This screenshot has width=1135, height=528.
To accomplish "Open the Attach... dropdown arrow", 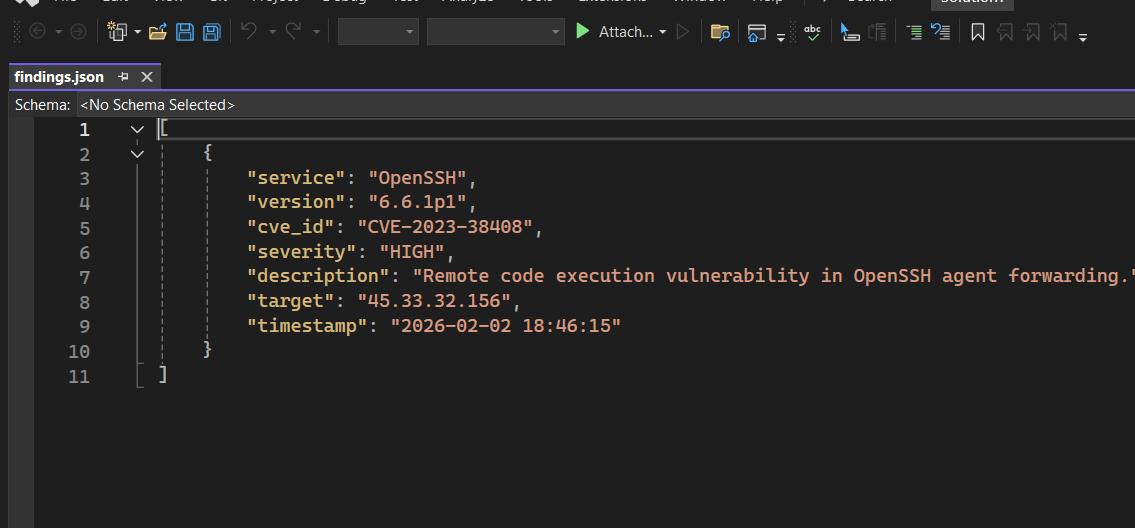I will point(662,32).
